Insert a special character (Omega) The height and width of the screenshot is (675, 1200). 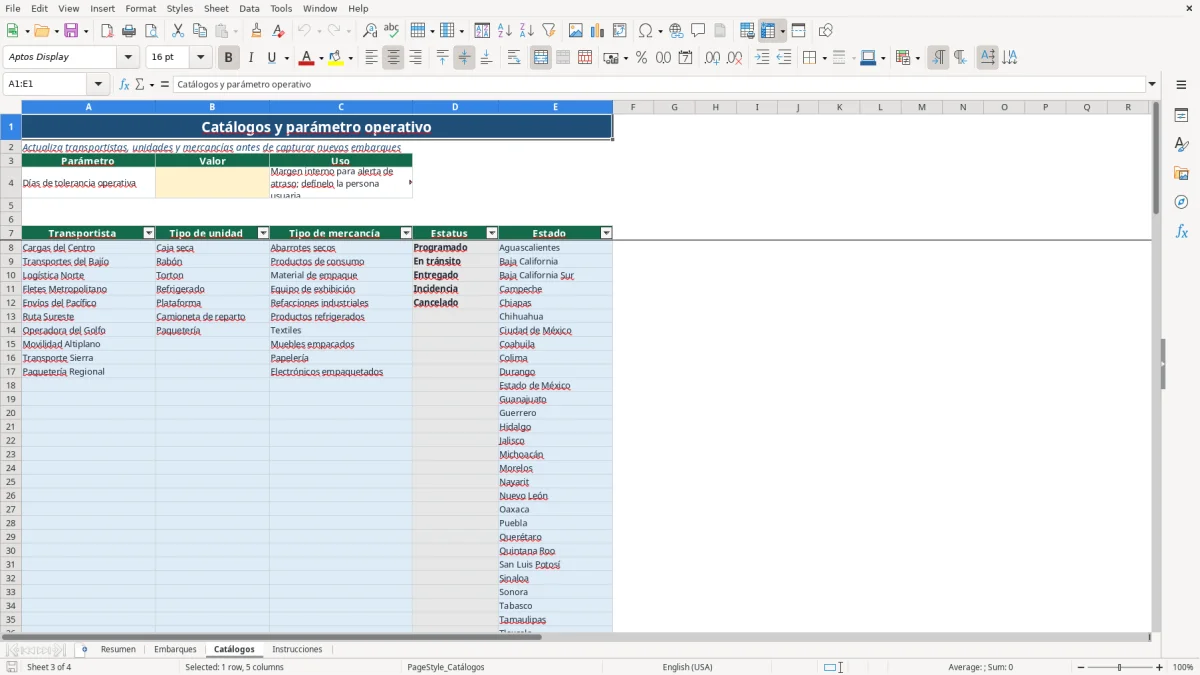(x=646, y=31)
